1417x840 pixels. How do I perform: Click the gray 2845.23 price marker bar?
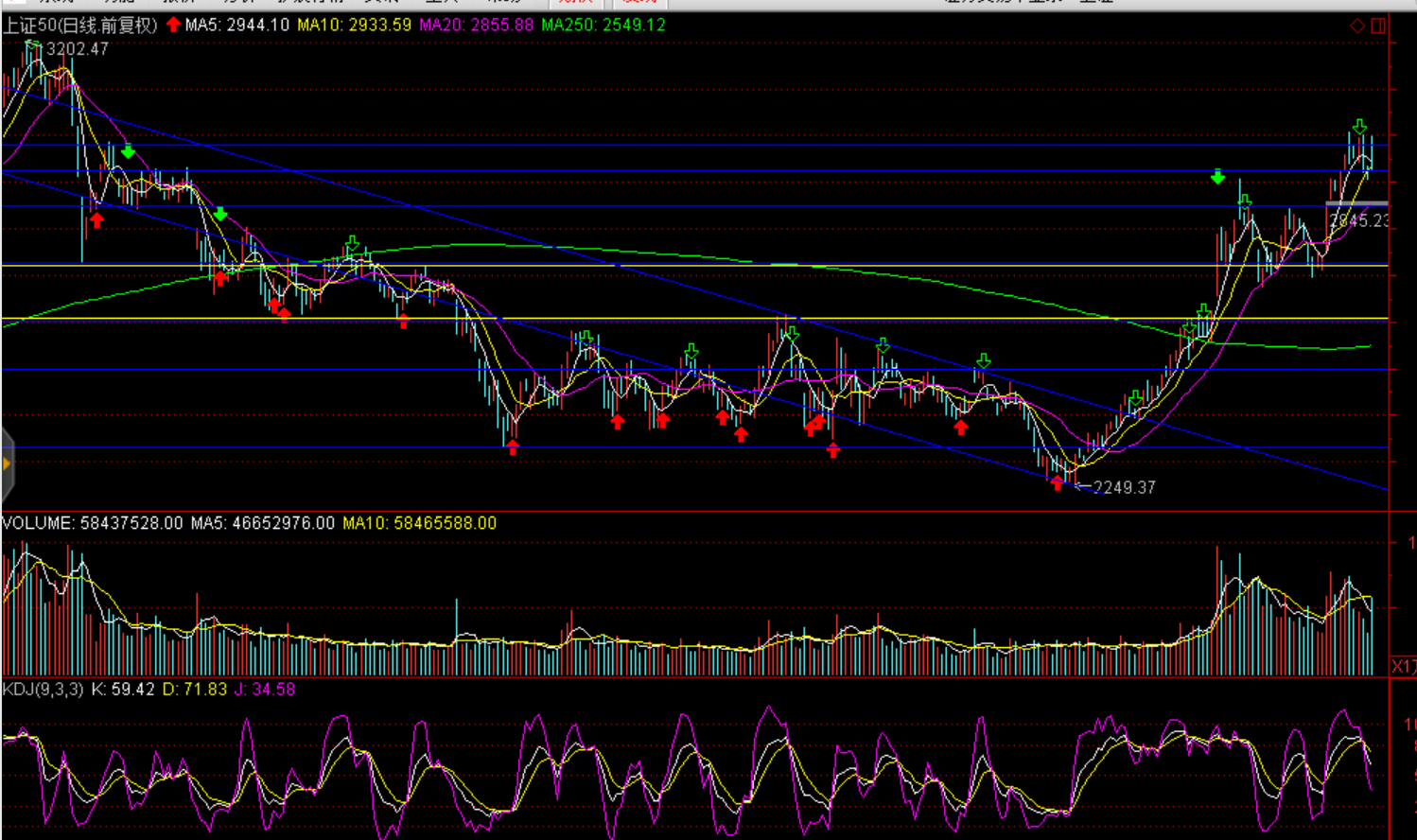pyautogui.click(x=1356, y=203)
